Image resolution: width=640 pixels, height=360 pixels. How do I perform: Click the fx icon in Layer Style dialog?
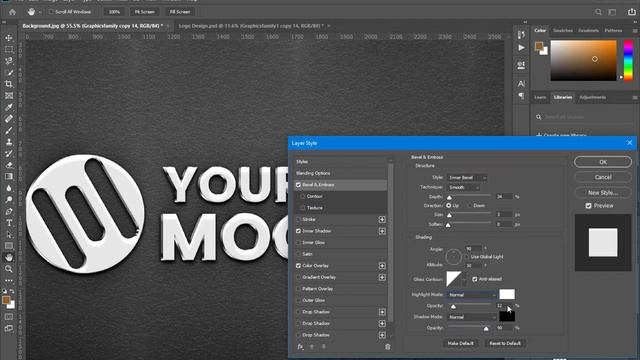[300, 347]
